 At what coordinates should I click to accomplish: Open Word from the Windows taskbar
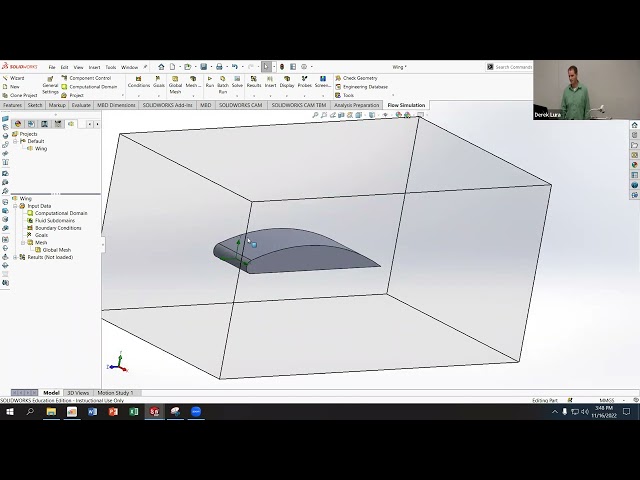pos(92,412)
